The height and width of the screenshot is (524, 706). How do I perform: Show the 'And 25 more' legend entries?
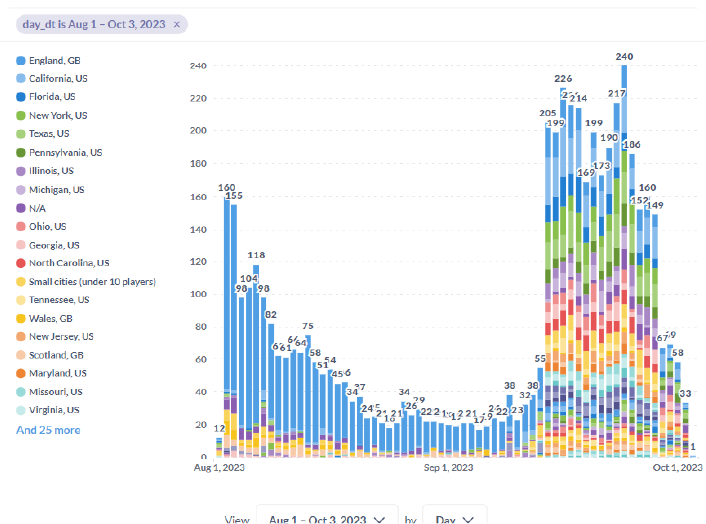(48, 430)
